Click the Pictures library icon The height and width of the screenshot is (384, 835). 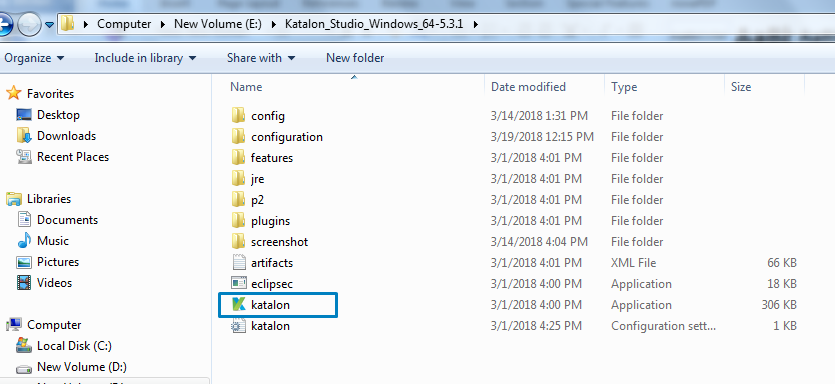tap(24, 262)
